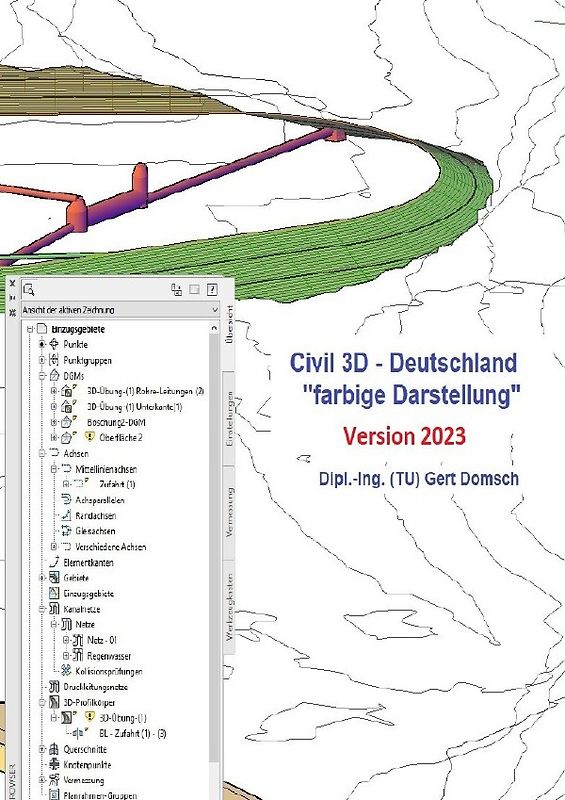The height and width of the screenshot is (800, 565).
Task: Expand the Böschung2-DGM node
Action: click(54, 422)
